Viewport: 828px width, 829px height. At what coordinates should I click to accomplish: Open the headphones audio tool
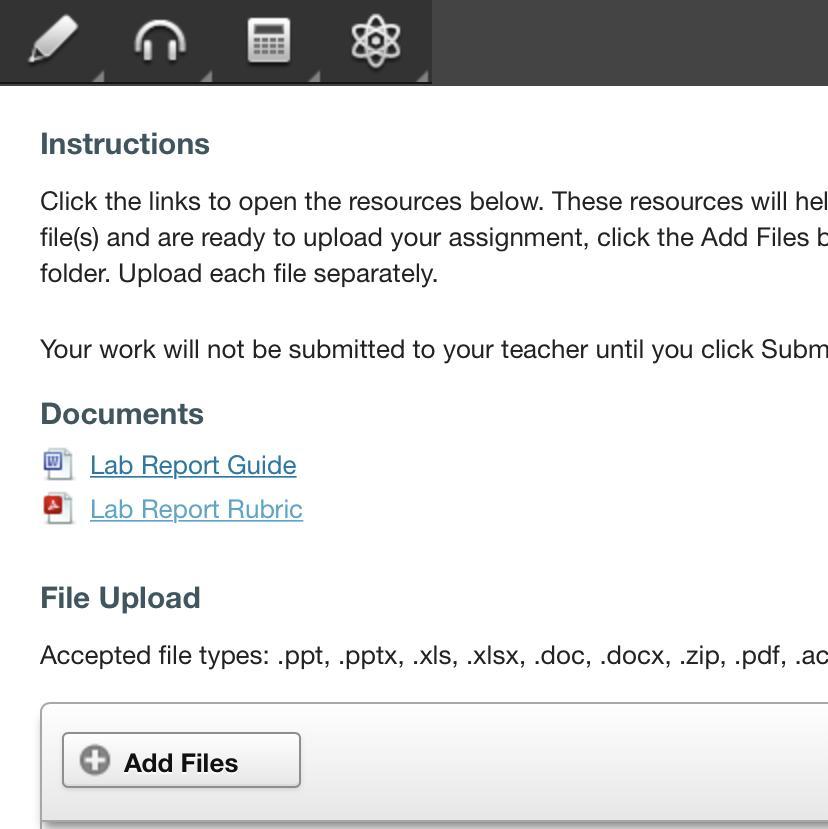[x=160, y=40]
